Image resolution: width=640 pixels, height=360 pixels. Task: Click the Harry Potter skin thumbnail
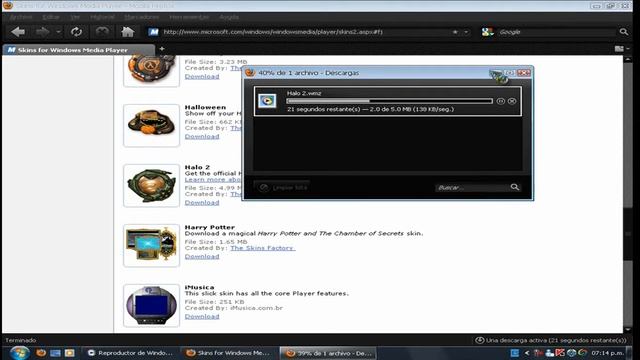point(151,245)
